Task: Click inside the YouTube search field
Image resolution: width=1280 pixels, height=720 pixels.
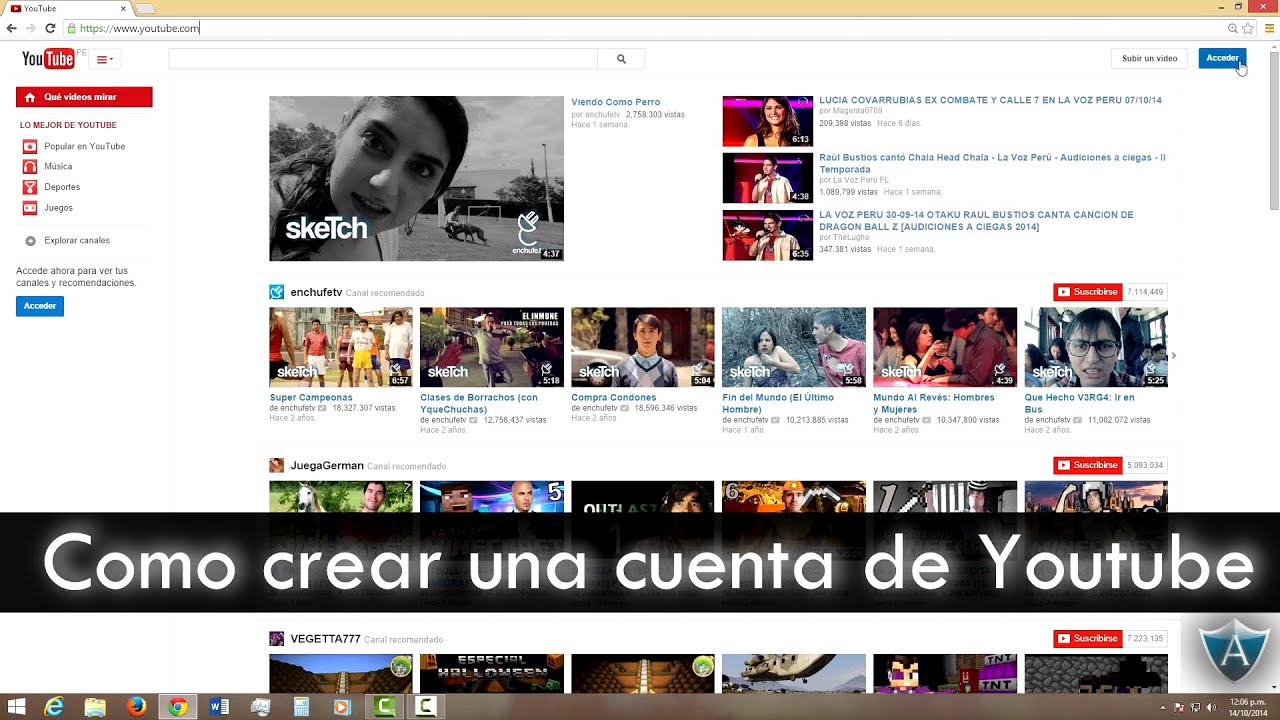Action: pos(383,59)
